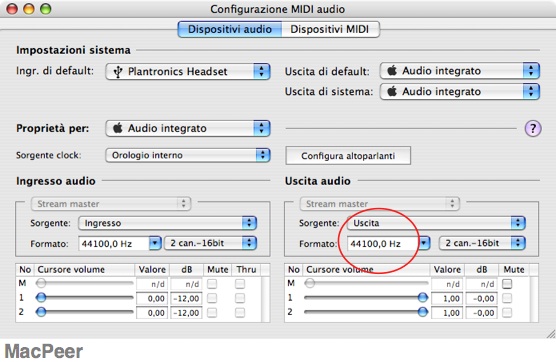Switch to Dispositivi MIDI tab
Image resolution: width=556 pixels, height=362 pixels.
point(330,29)
